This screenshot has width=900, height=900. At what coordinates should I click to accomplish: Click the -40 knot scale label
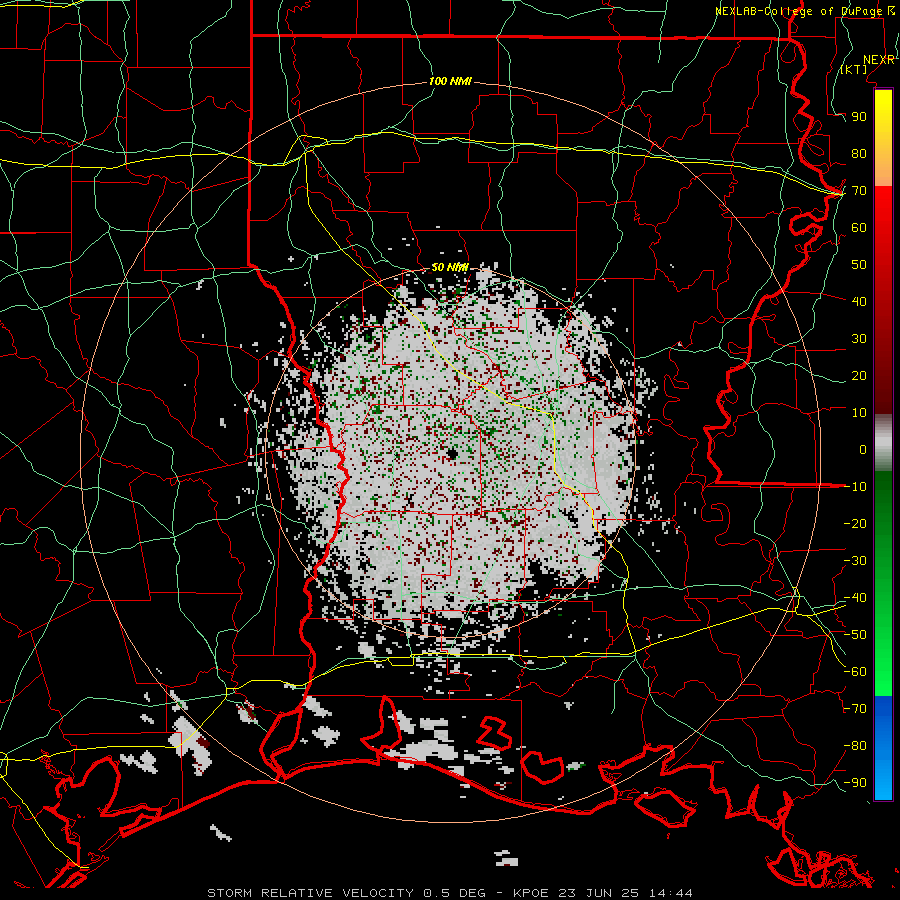point(855,598)
